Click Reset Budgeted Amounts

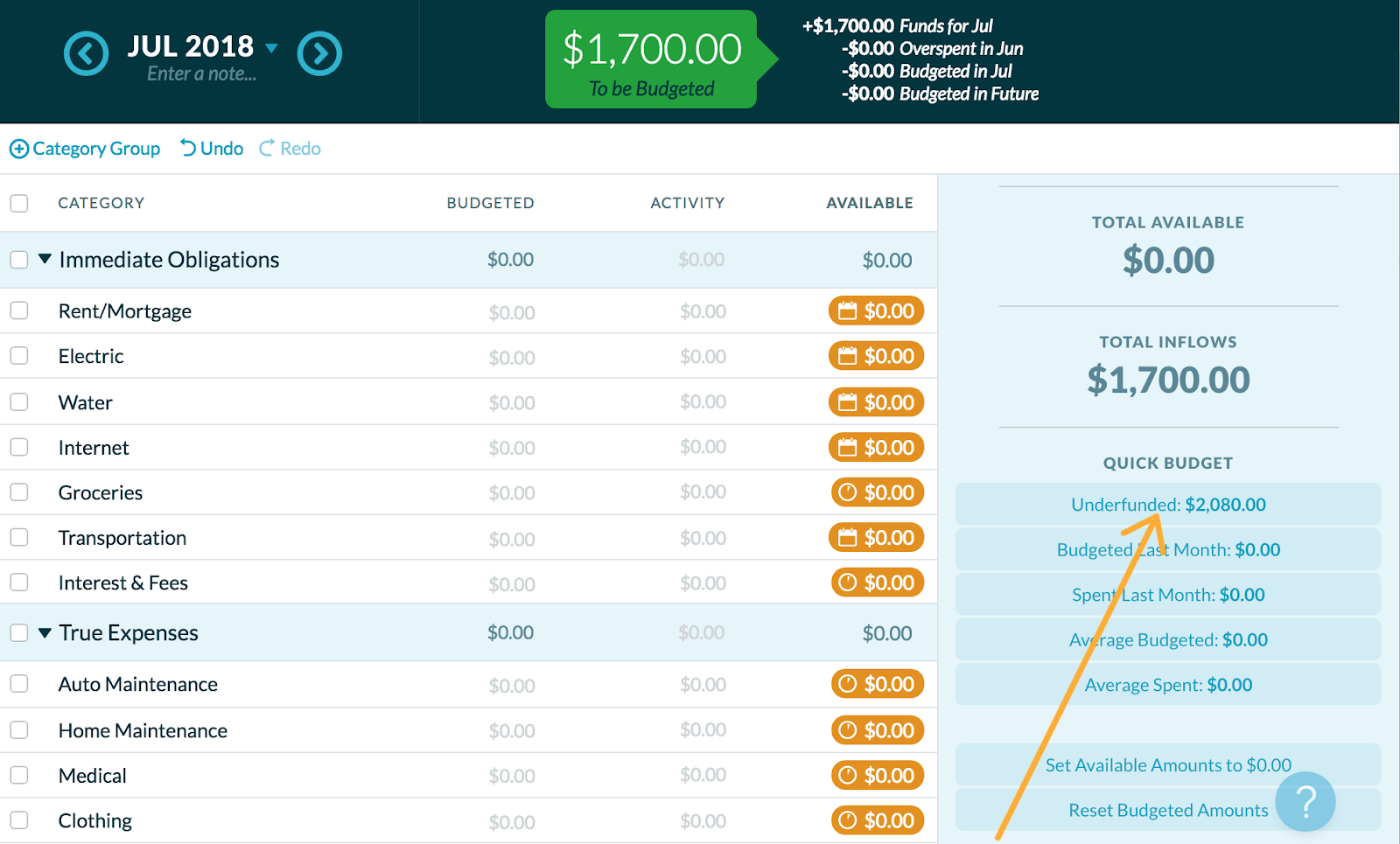1168,810
